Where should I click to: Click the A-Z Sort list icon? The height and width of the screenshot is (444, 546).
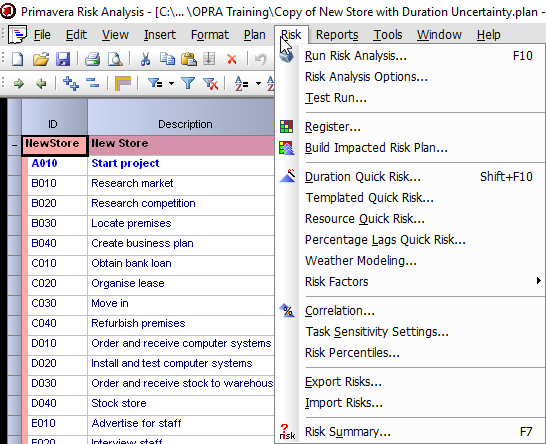[x=241, y=84]
